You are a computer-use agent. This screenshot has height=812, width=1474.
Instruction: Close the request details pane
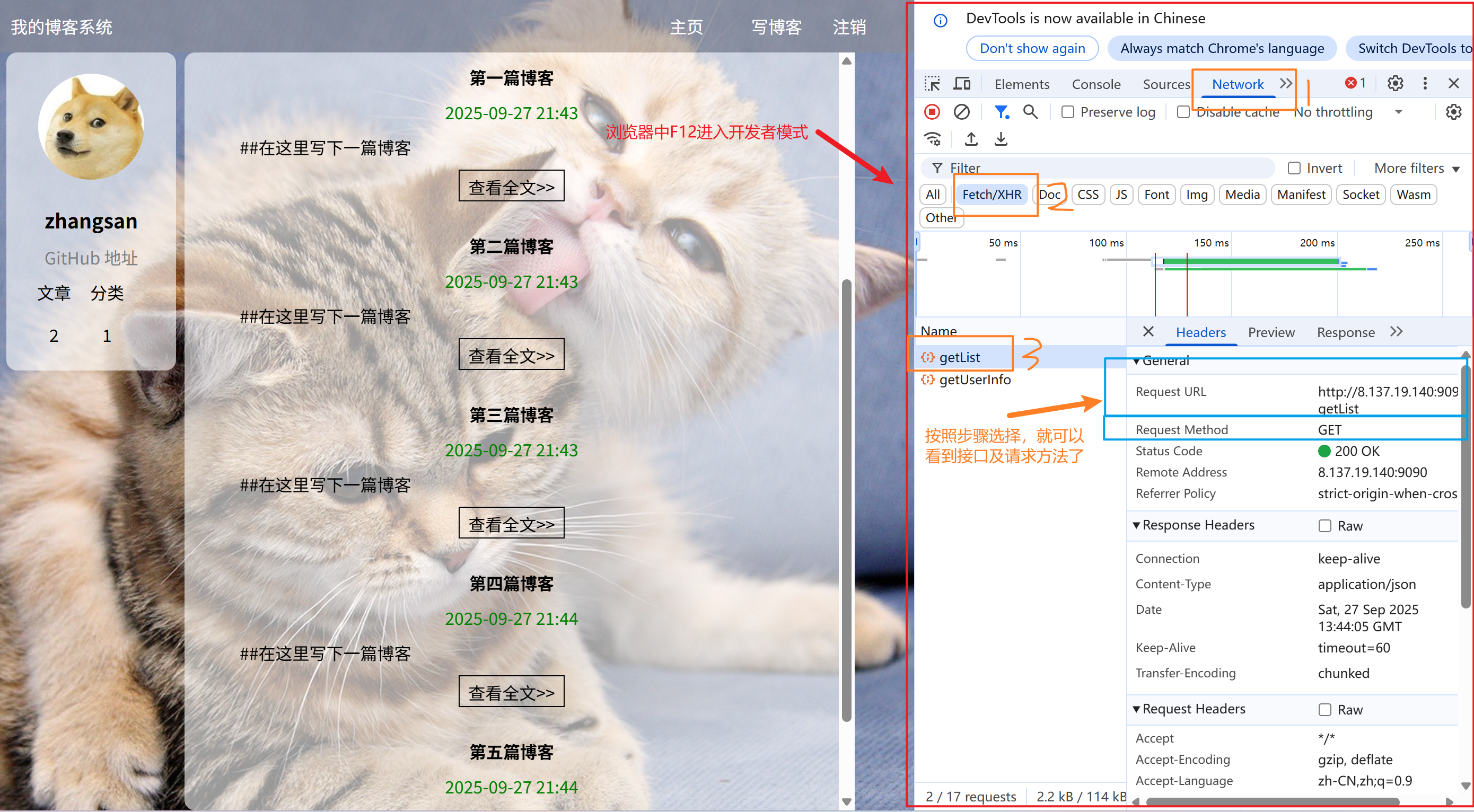click(x=1148, y=332)
